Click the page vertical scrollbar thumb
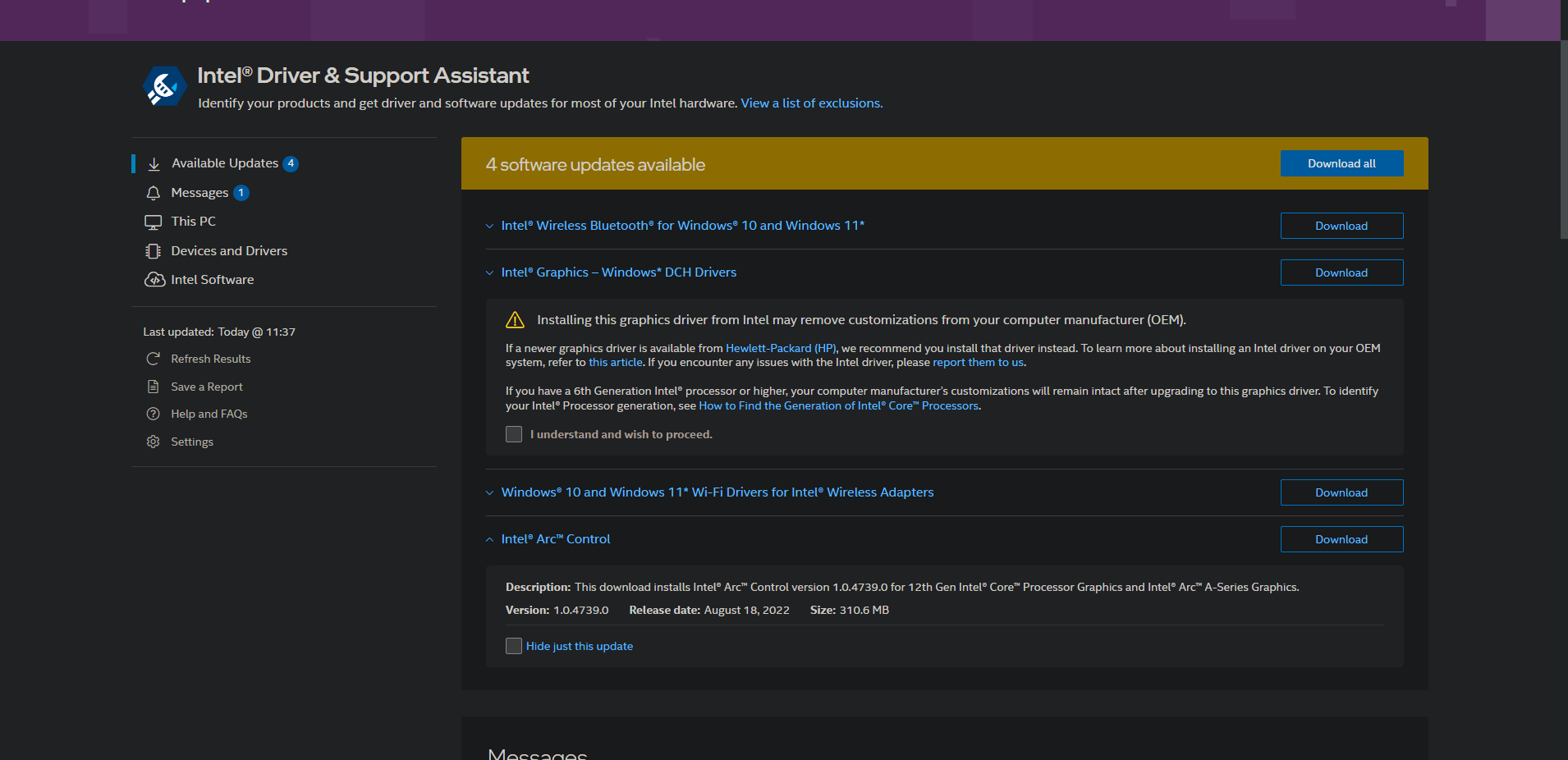The height and width of the screenshot is (760, 1568). click(x=1564, y=140)
